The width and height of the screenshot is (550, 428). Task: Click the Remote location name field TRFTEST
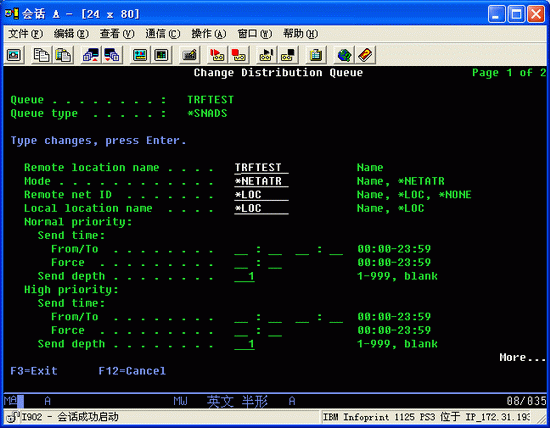261,168
